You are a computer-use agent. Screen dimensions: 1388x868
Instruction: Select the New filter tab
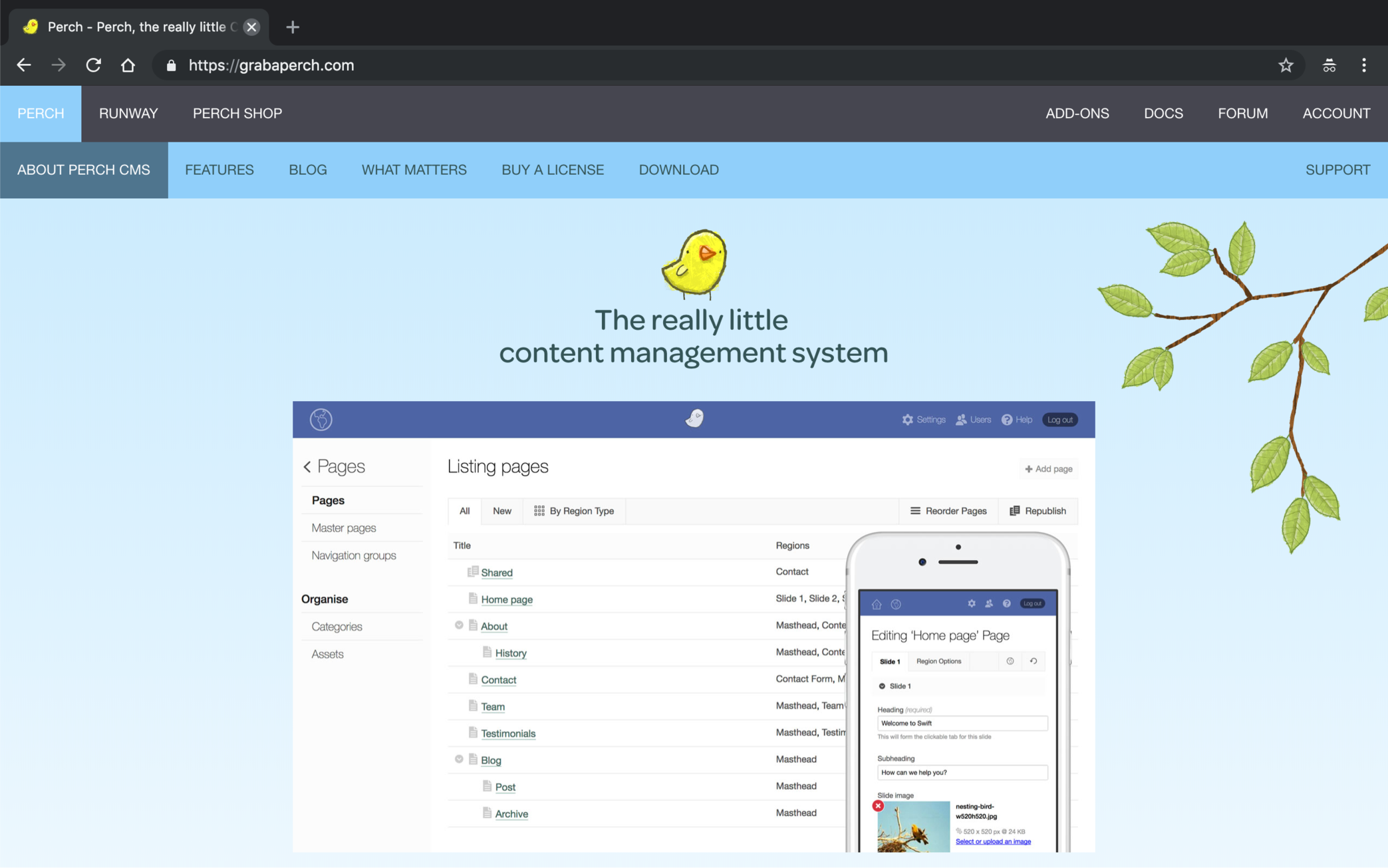(502, 511)
